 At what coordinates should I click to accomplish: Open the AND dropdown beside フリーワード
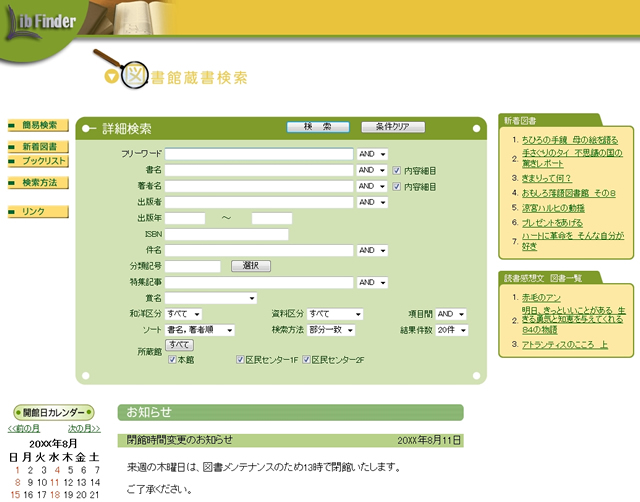tap(372, 155)
